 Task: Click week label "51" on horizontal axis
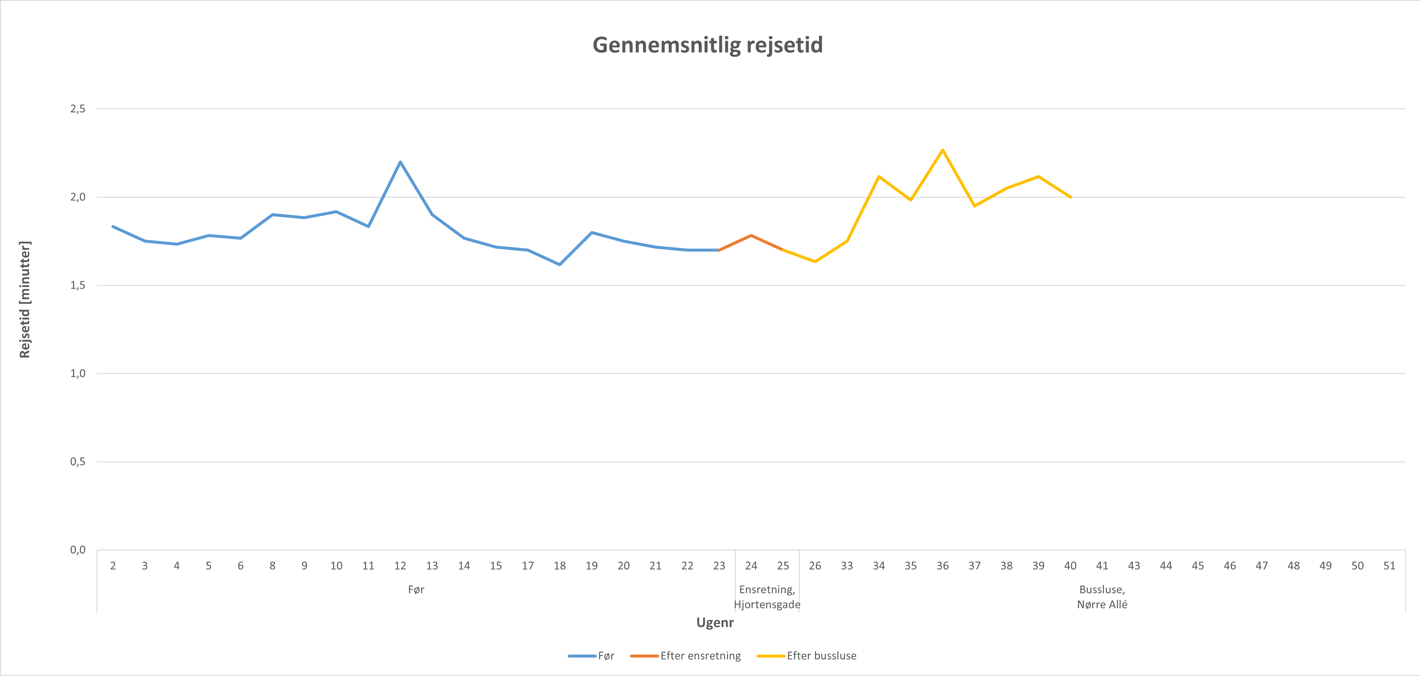[1389, 566]
